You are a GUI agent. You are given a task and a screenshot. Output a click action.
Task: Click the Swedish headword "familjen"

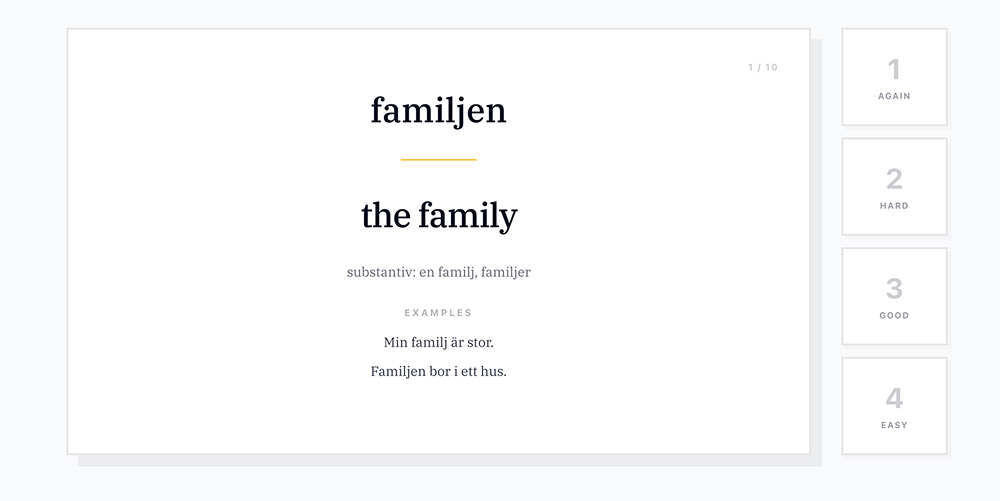(x=438, y=110)
